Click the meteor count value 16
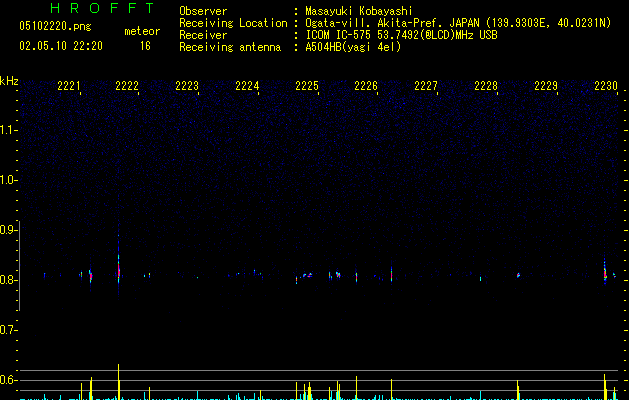This screenshot has height=400, width=629. 145,46
